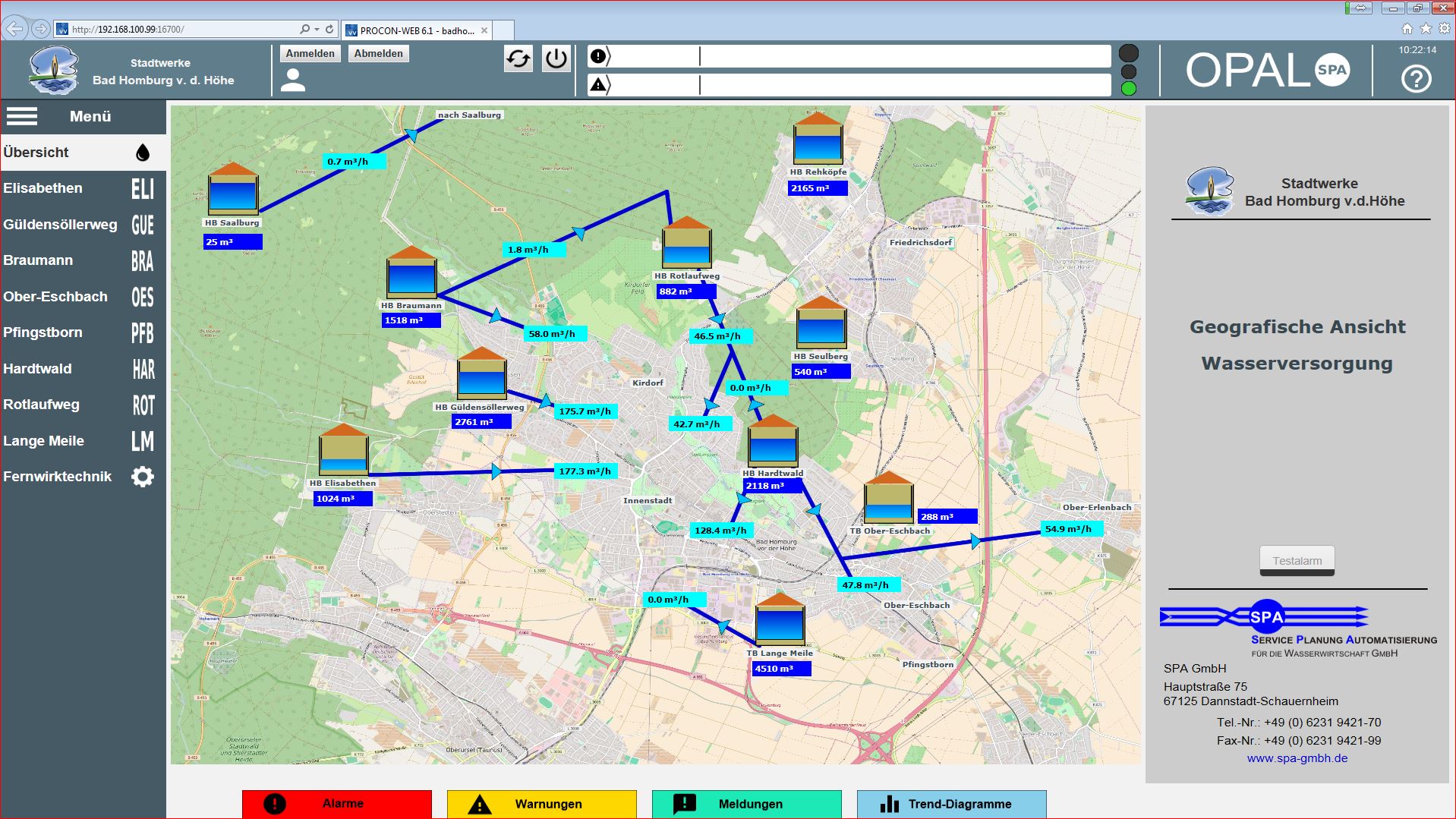Click the alarm exclamation icon in header bar
Viewport: 1456px width, 819px height.
(x=598, y=56)
